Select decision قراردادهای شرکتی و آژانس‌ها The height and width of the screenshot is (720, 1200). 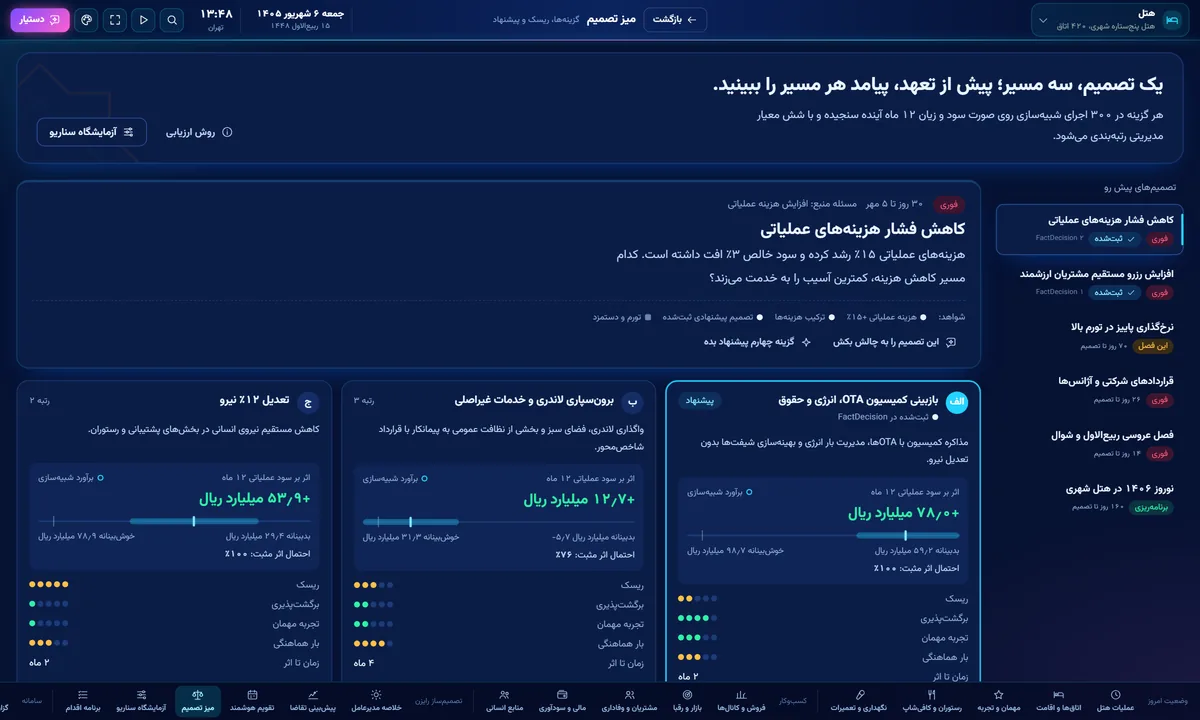[1089, 390]
